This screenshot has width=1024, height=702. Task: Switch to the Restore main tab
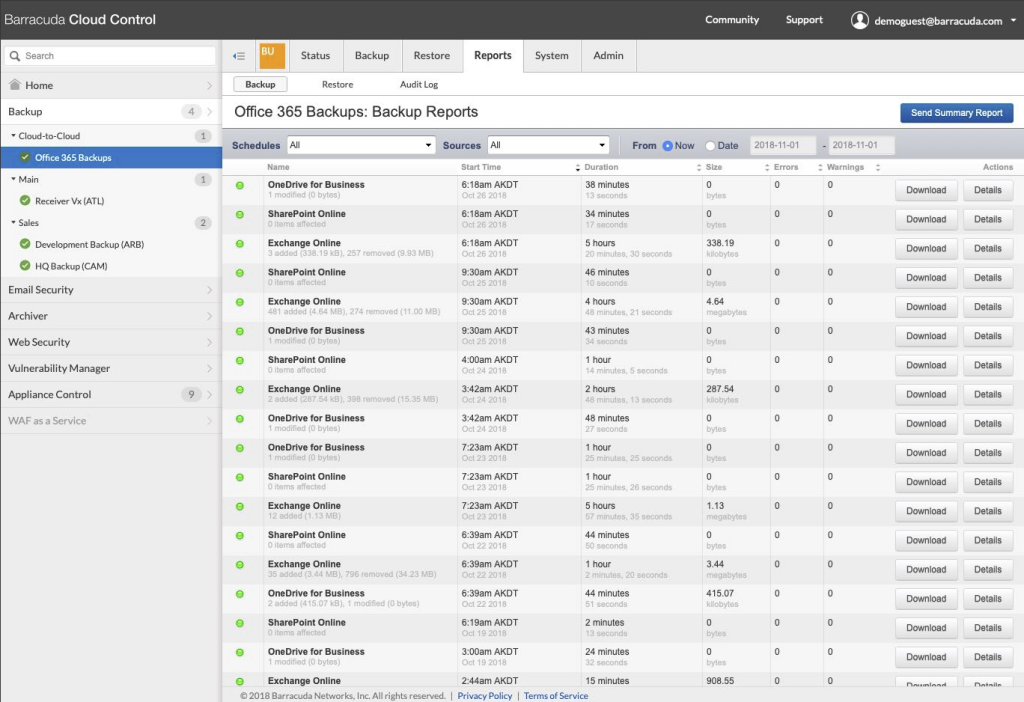point(432,56)
